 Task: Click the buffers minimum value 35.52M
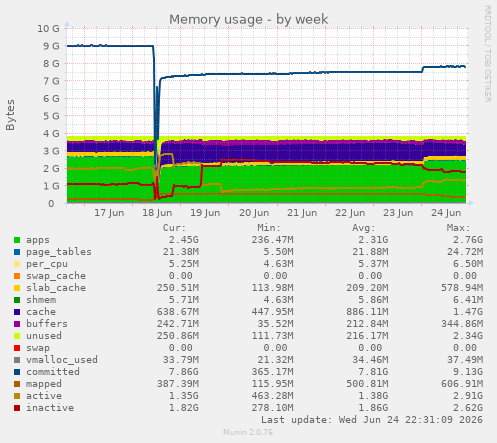point(275,324)
